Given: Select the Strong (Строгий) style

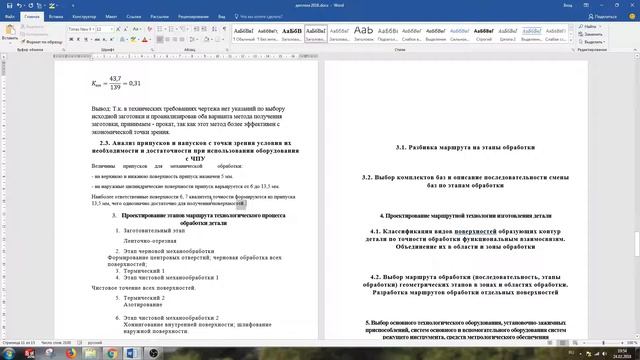Looking at the screenshot, I should (x=484, y=34).
